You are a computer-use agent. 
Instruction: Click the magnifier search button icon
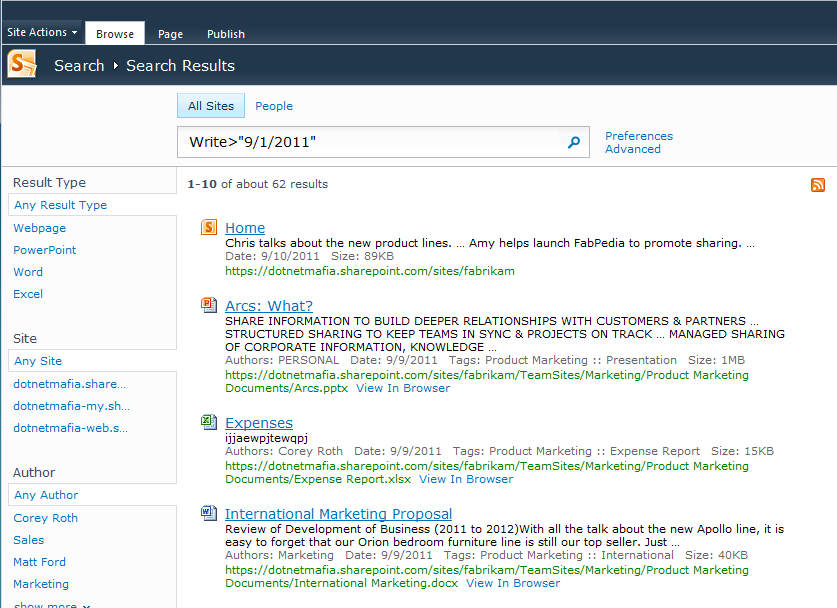tap(574, 142)
